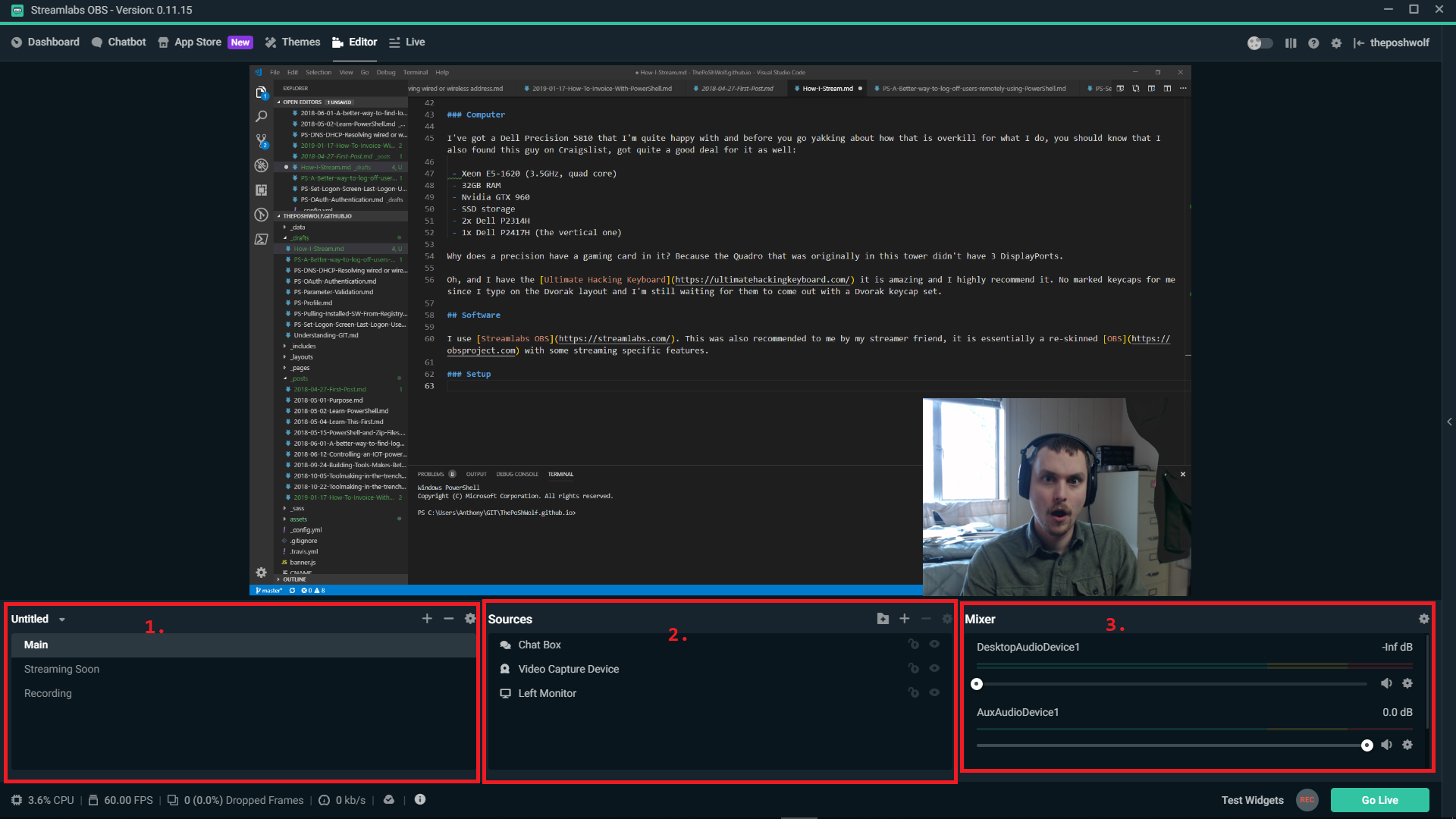This screenshot has height=819, width=1456.
Task: Click the logout arrow icon beside theposhwolf
Action: [1359, 43]
